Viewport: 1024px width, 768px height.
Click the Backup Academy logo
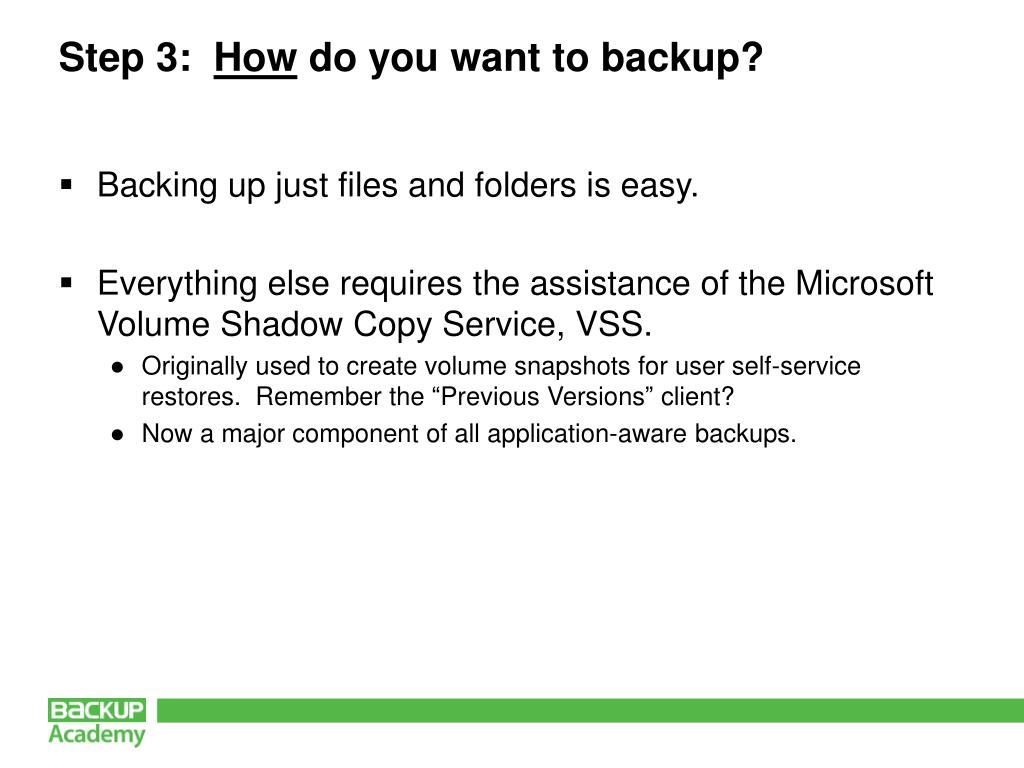[97, 722]
